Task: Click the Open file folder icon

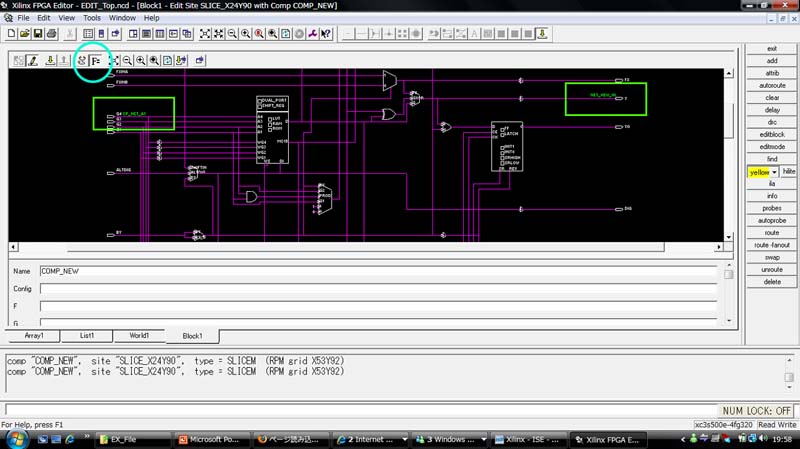Action: coord(24,34)
